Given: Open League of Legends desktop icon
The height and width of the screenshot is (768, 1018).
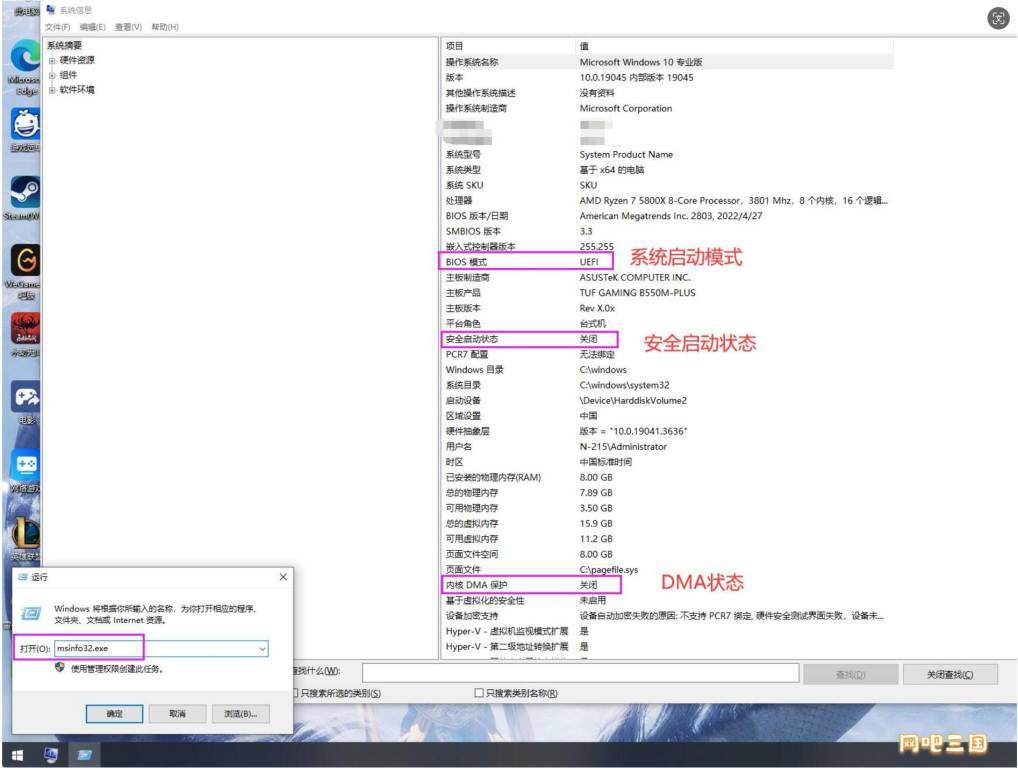Looking at the screenshot, I should [x=26, y=534].
